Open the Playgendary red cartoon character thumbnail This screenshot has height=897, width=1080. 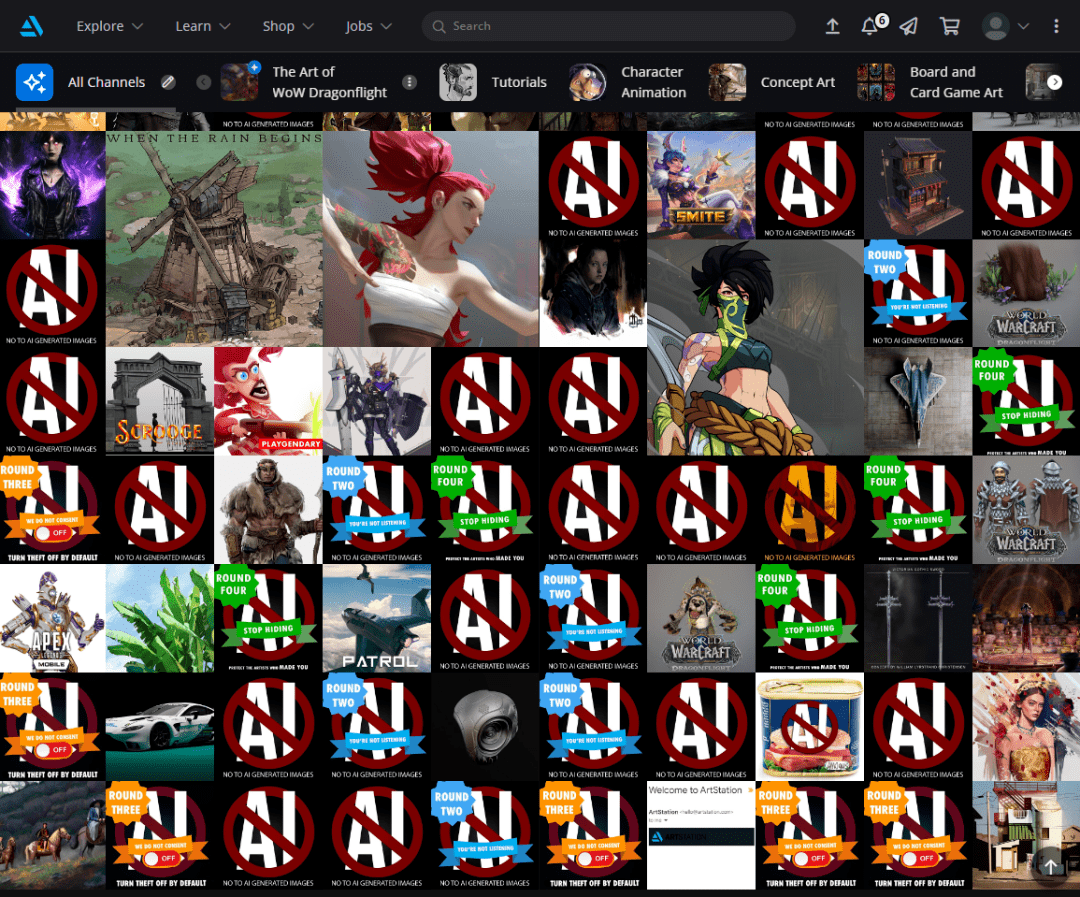(268, 401)
